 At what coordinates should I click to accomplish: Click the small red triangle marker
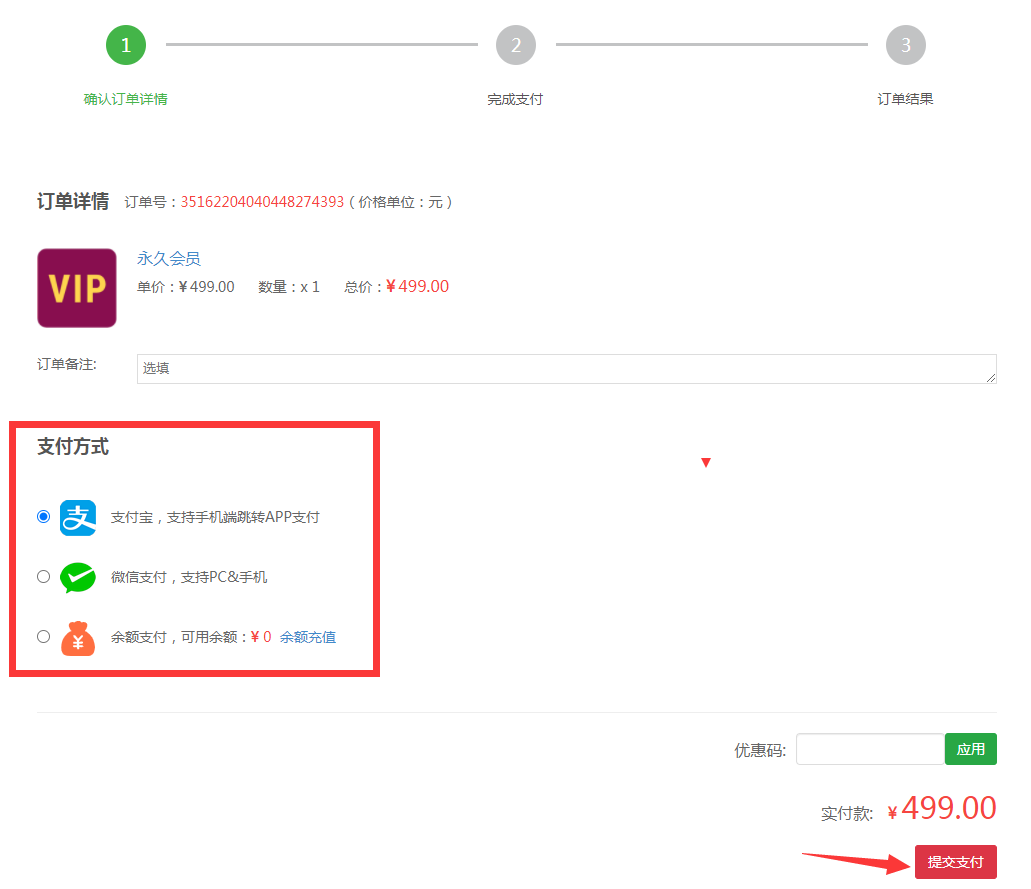pyautogui.click(x=706, y=462)
